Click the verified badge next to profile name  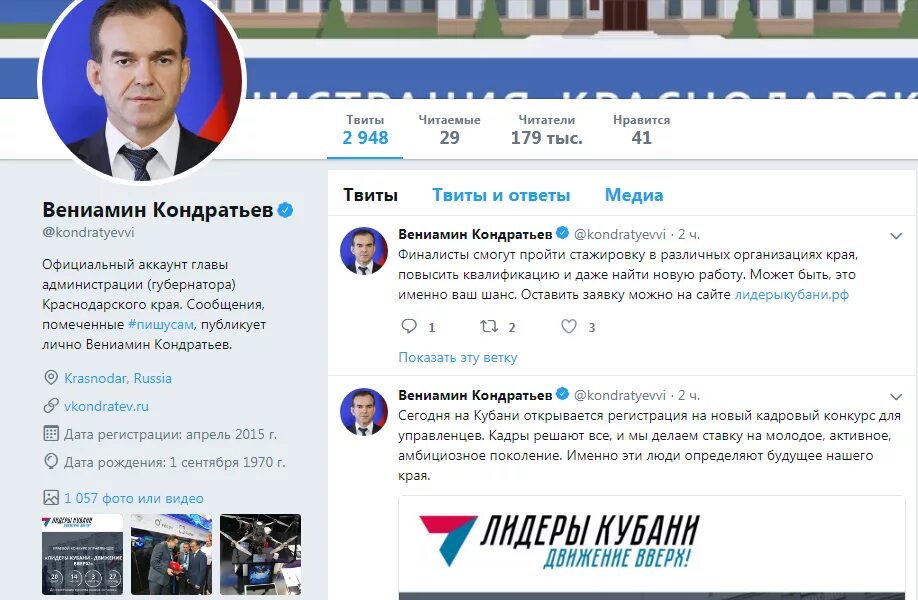point(285,210)
